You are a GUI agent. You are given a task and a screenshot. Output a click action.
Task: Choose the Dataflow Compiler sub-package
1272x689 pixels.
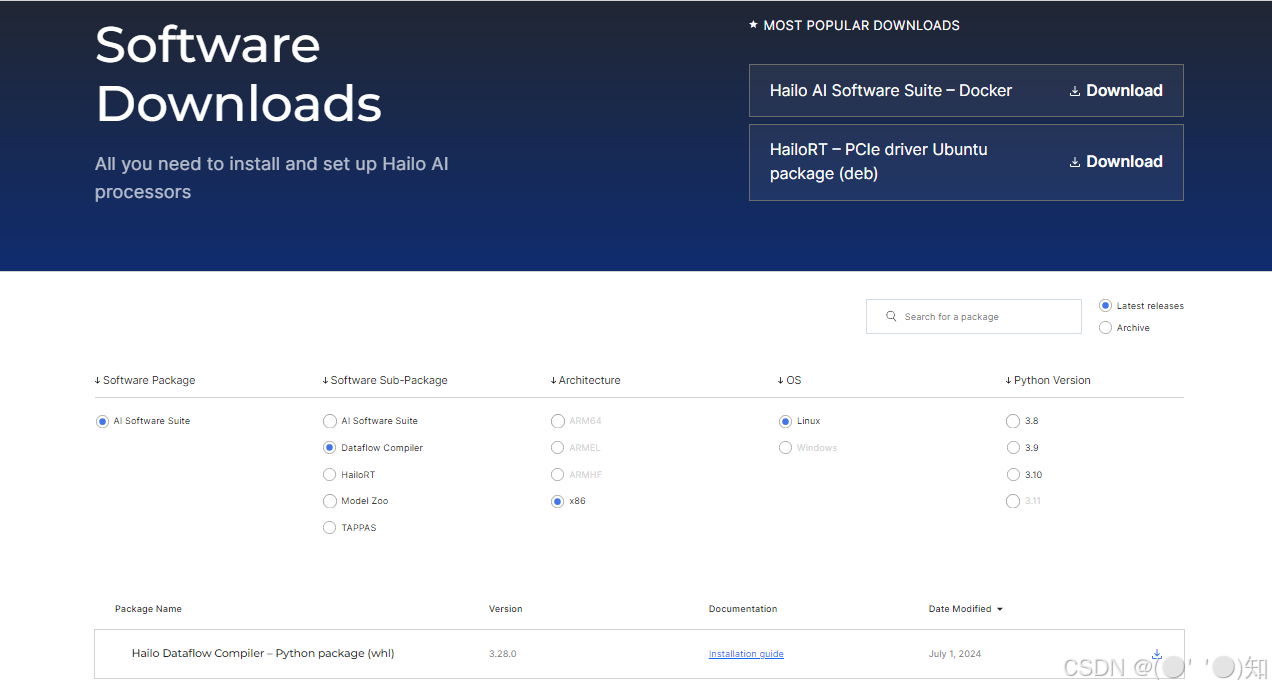coord(330,448)
